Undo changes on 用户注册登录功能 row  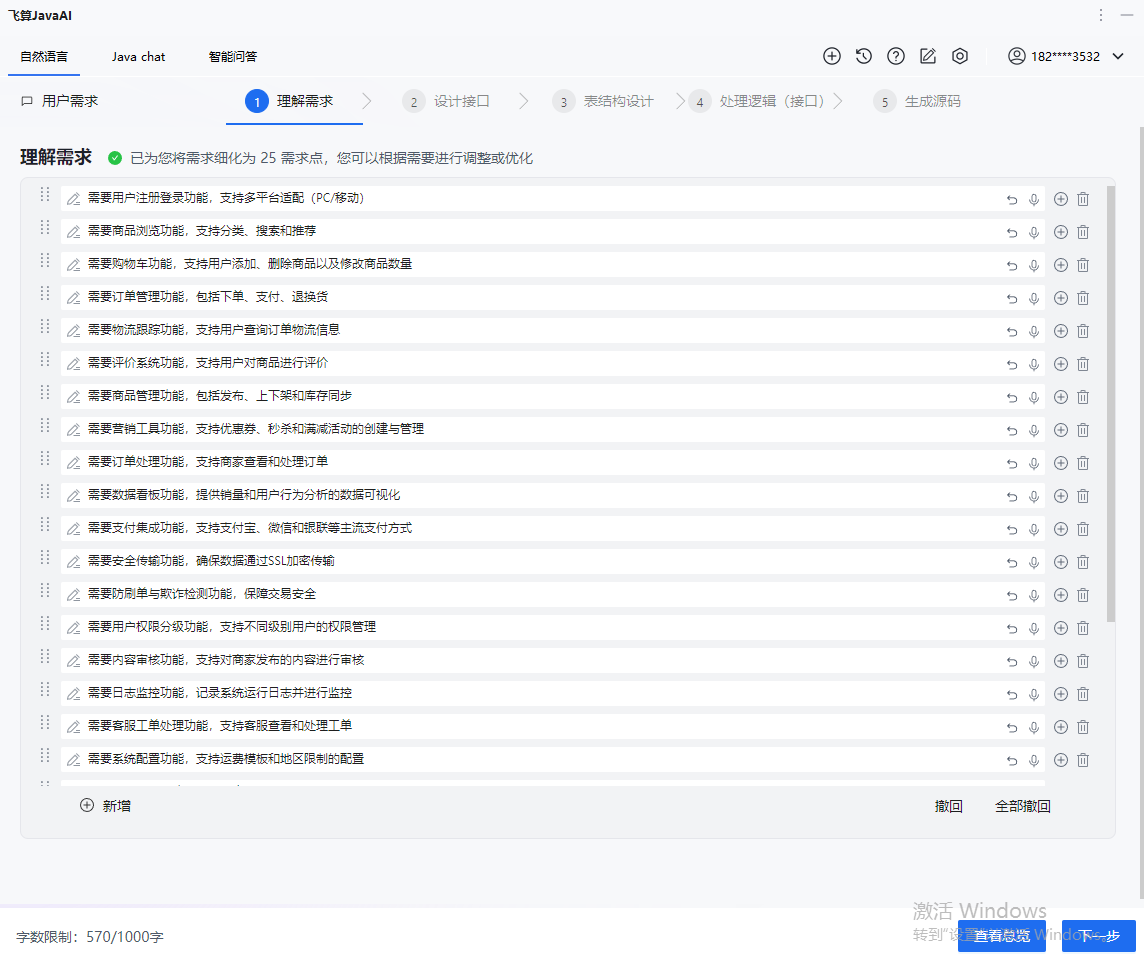click(x=1012, y=199)
